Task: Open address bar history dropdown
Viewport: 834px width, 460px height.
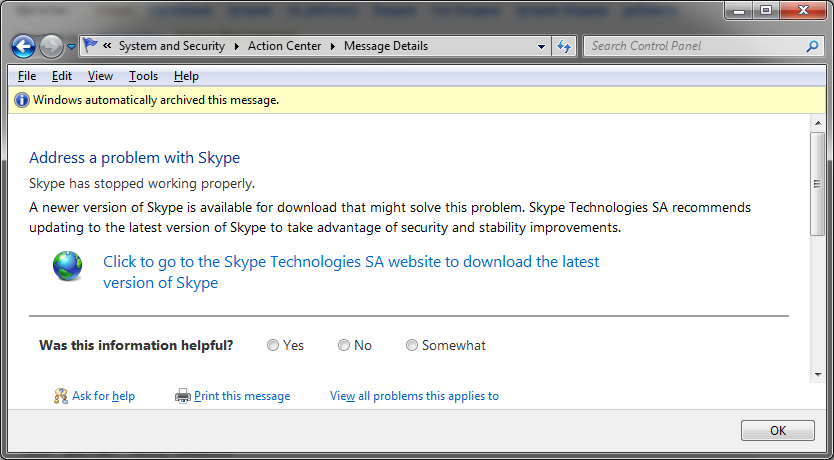Action: tap(541, 47)
